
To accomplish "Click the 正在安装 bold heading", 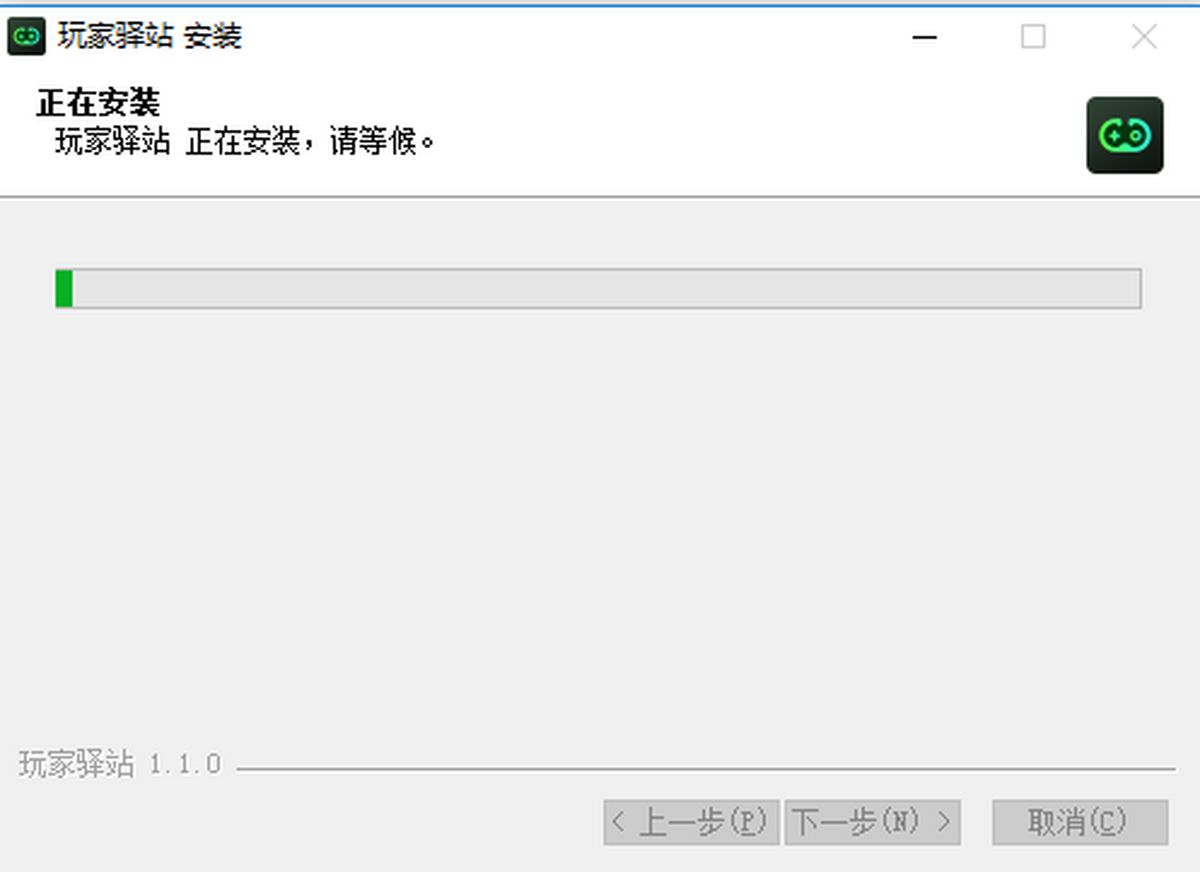I will [x=98, y=103].
